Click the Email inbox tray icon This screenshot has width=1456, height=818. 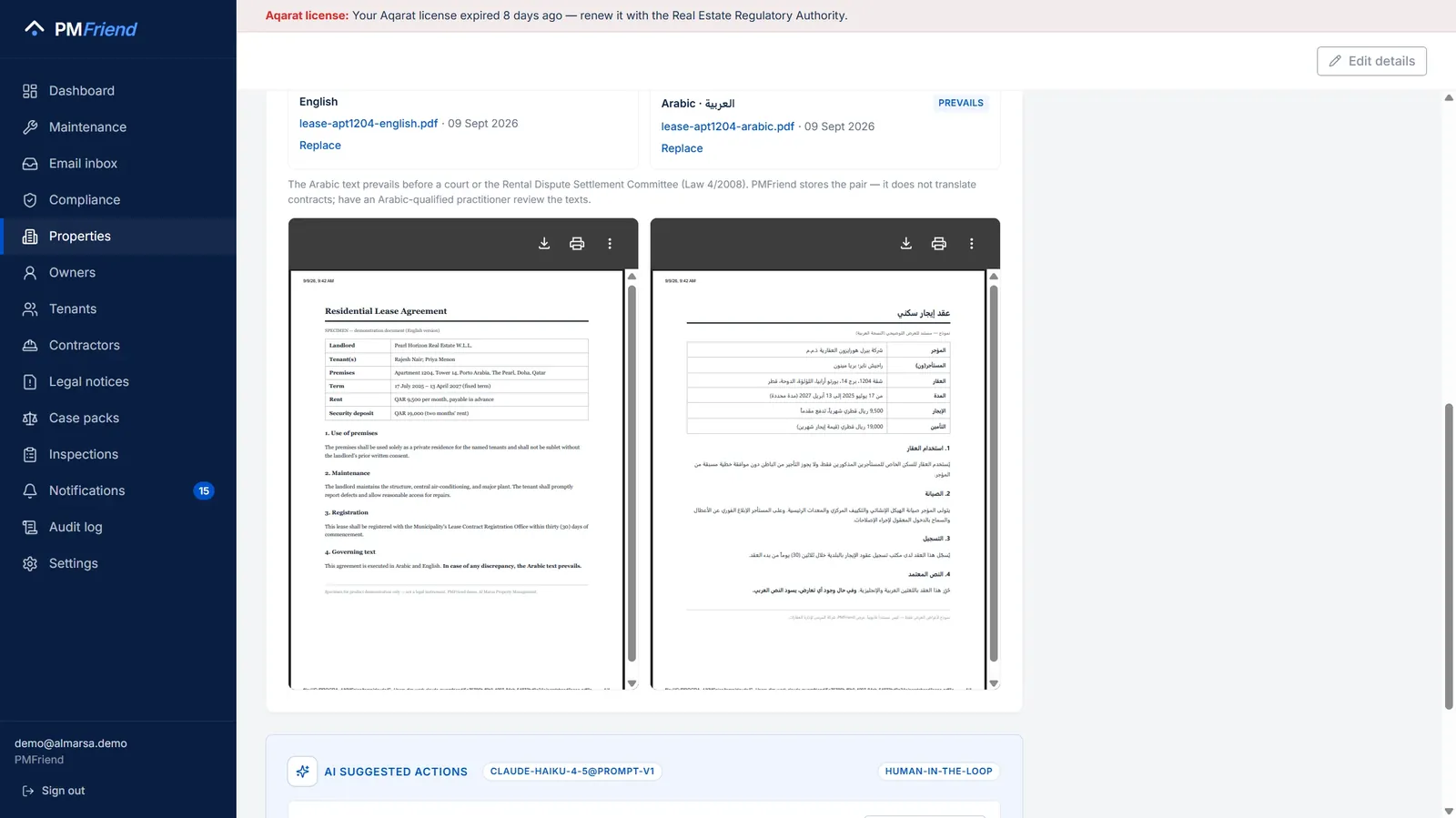[30, 164]
